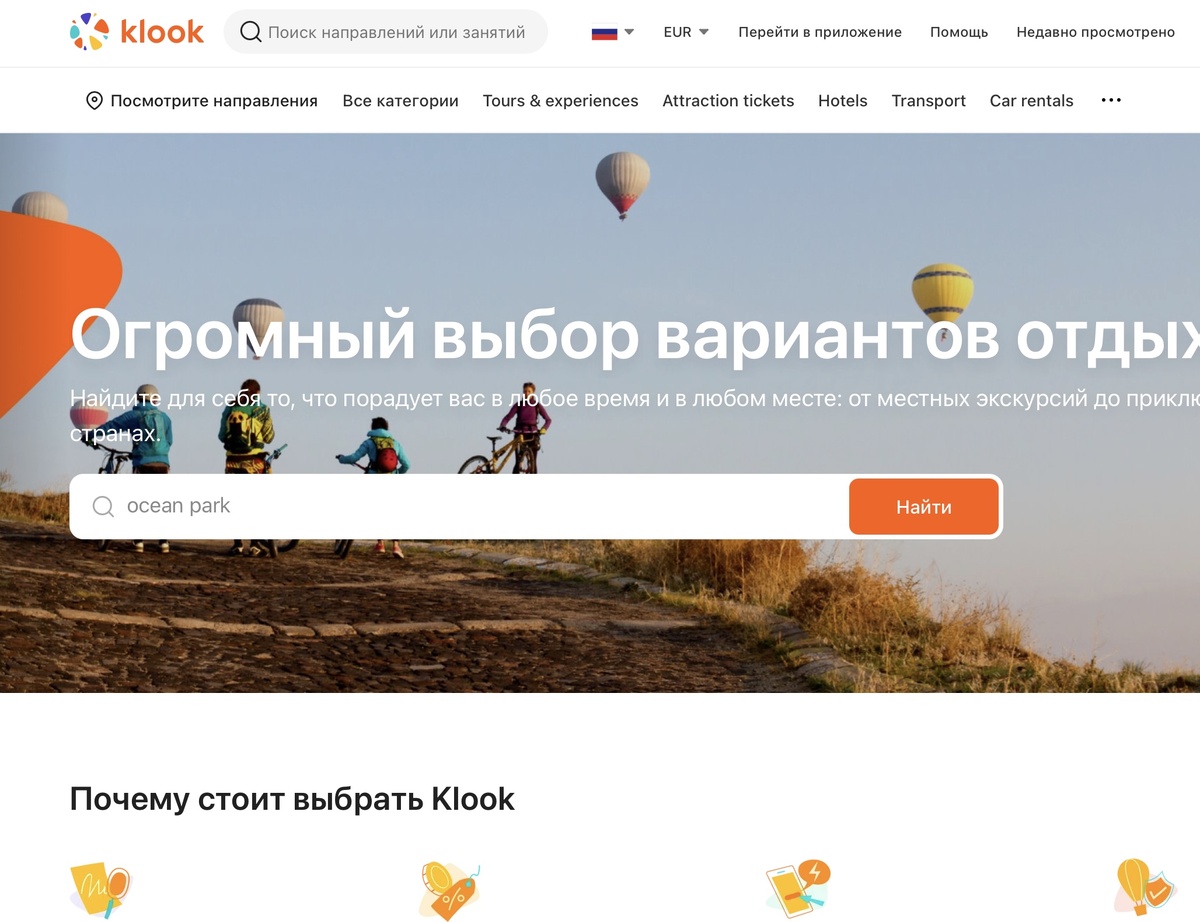Click the orange Найти button
Viewport: 1200px width, 922px height.
point(924,507)
